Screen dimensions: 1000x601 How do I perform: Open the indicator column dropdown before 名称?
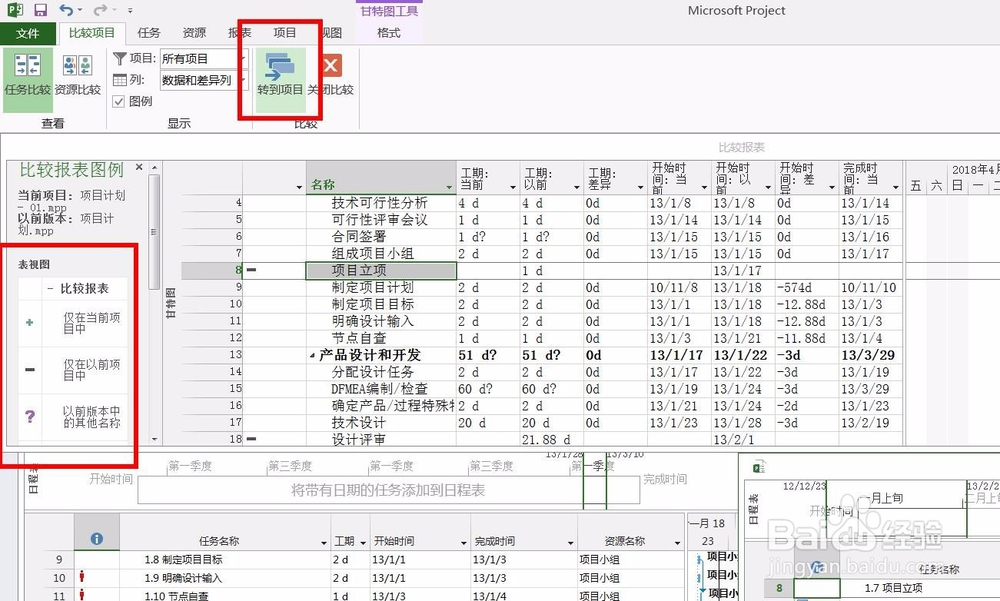(299, 187)
